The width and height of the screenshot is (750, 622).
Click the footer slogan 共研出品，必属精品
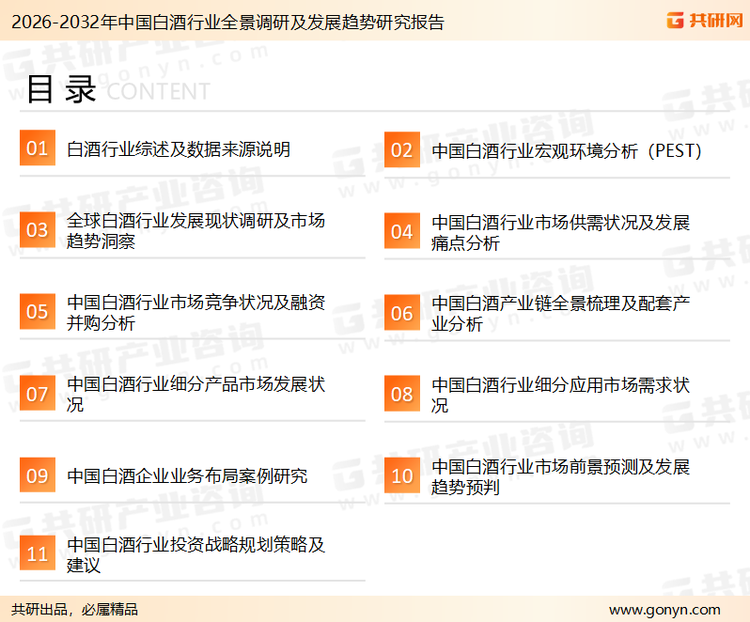tap(75, 610)
